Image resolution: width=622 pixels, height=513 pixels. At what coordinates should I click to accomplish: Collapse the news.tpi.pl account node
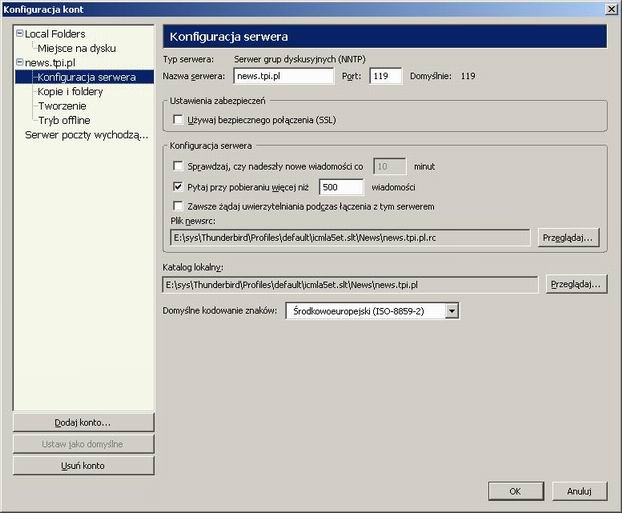19,62
